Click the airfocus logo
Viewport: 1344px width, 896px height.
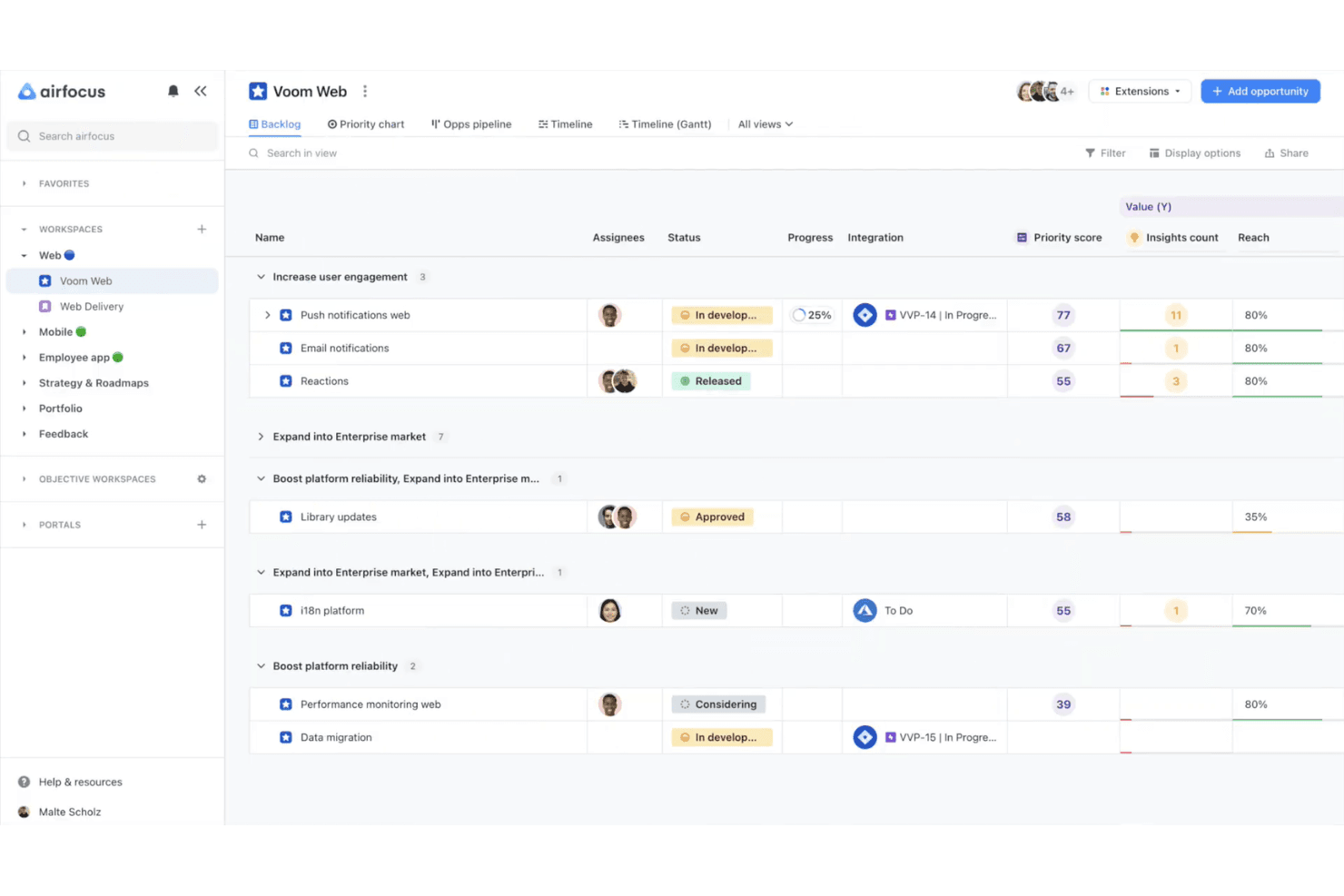click(62, 91)
